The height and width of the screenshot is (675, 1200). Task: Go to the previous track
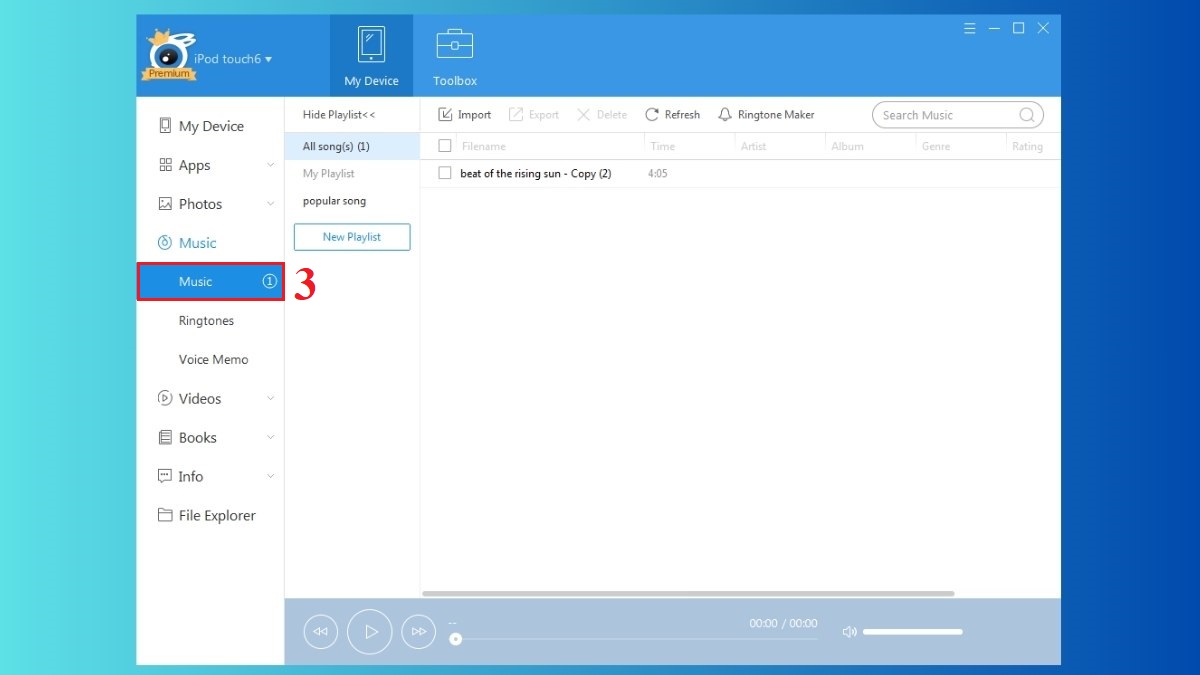(x=320, y=632)
